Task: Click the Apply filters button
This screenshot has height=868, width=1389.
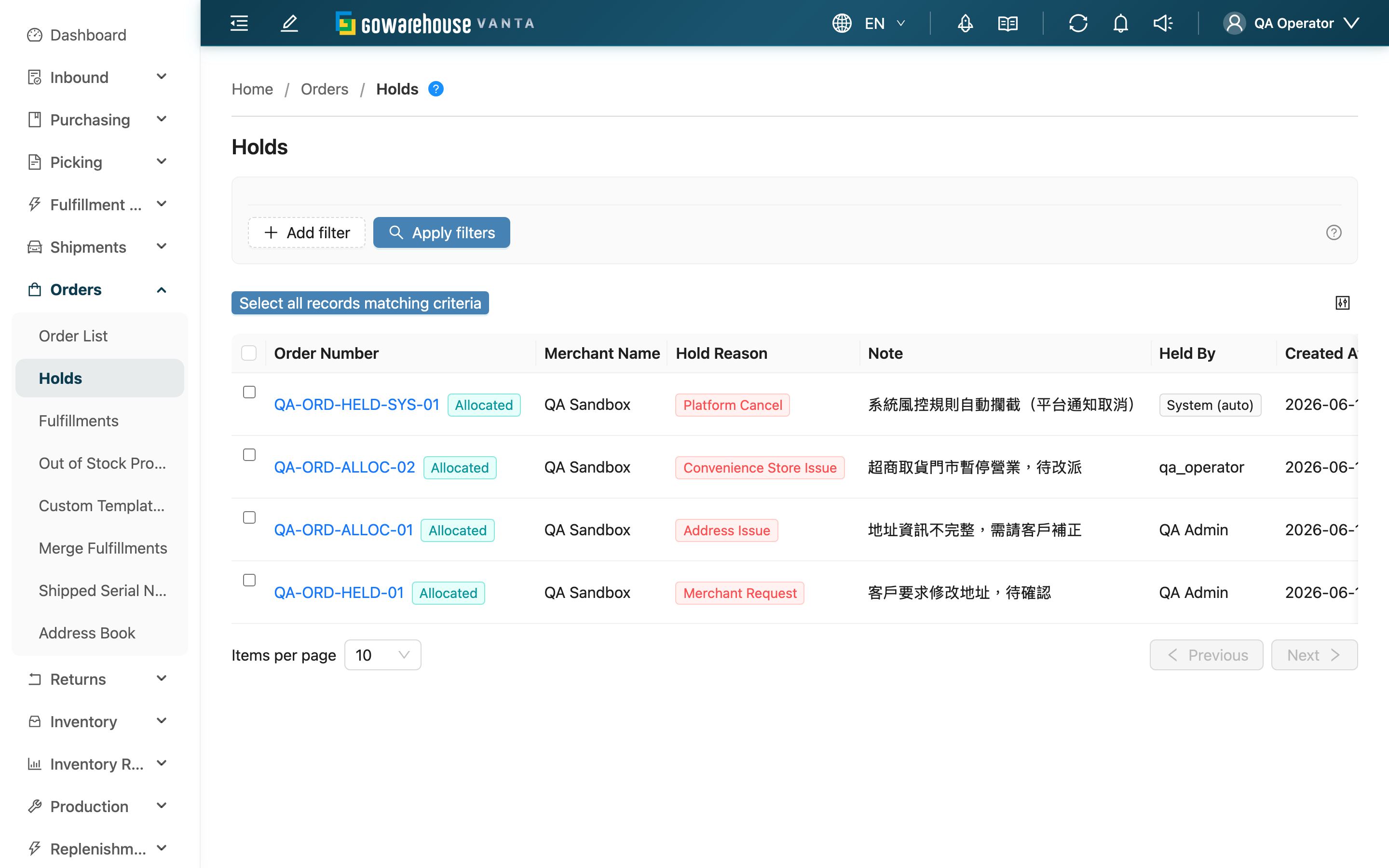Action: [441, 232]
